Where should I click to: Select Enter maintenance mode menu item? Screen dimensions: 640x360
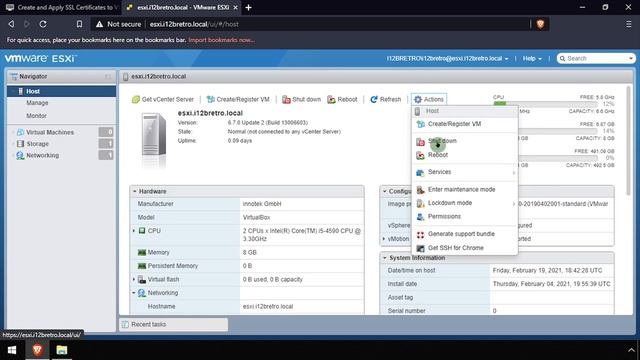pyautogui.click(x=461, y=189)
